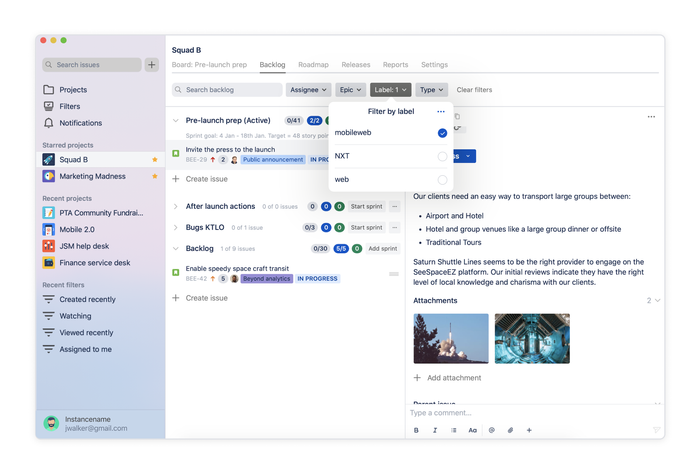Click the Beyond analytics epic tag
The image size is (700, 474).
(267, 279)
